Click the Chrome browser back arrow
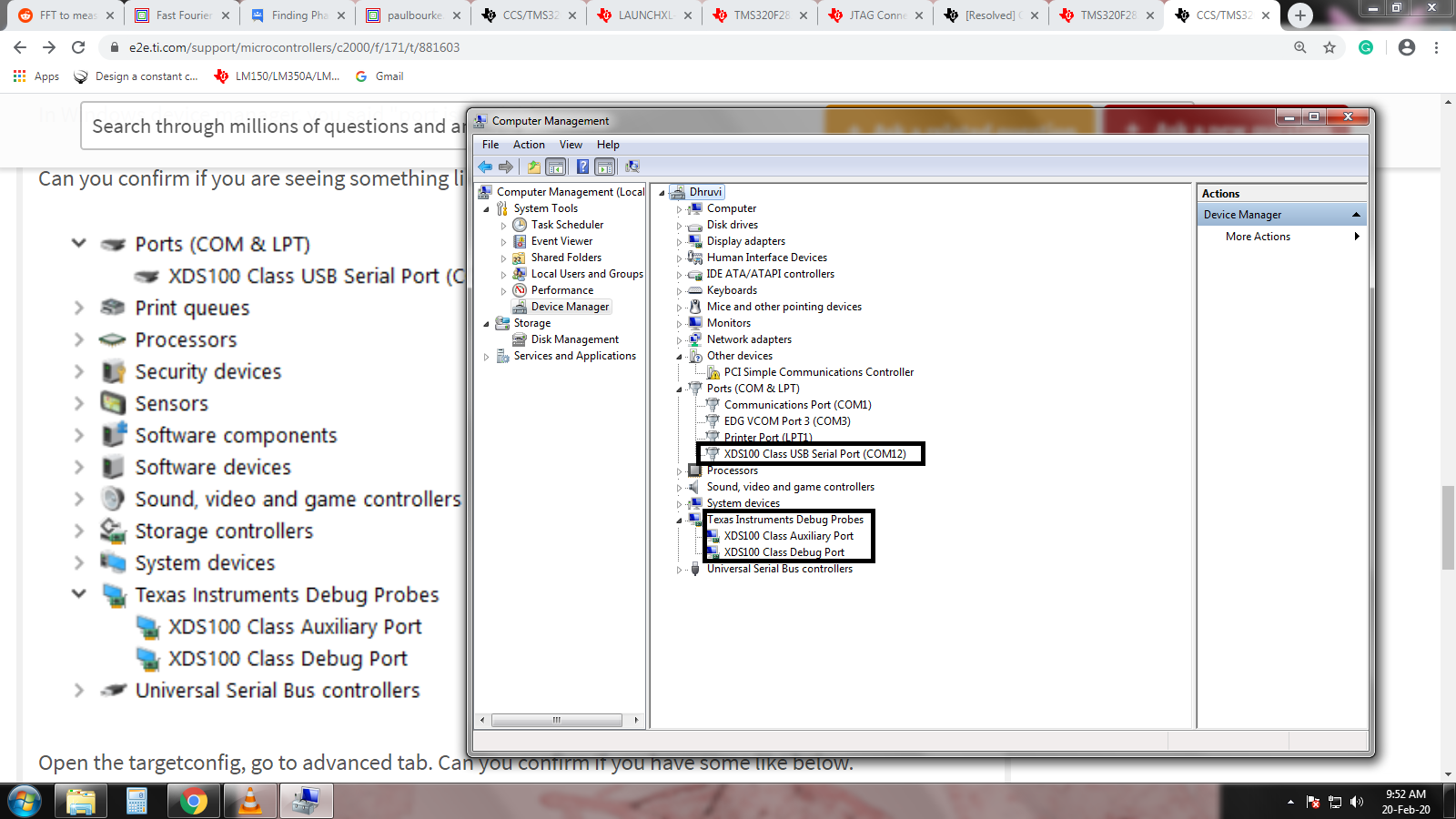 pos(20,47)
